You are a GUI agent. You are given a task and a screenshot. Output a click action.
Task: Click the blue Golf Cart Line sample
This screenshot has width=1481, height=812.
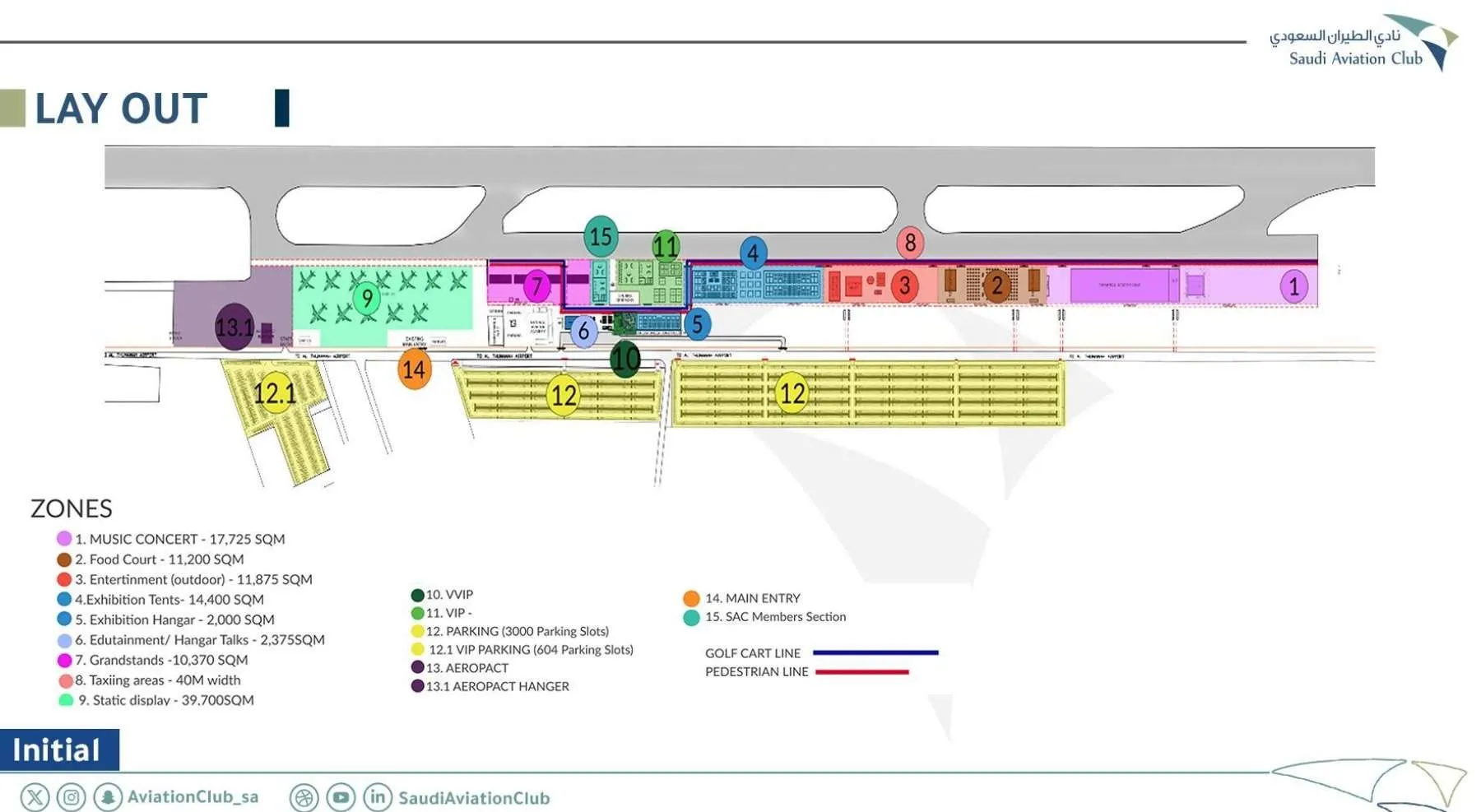pyautogui.click(x=875, y=652)
